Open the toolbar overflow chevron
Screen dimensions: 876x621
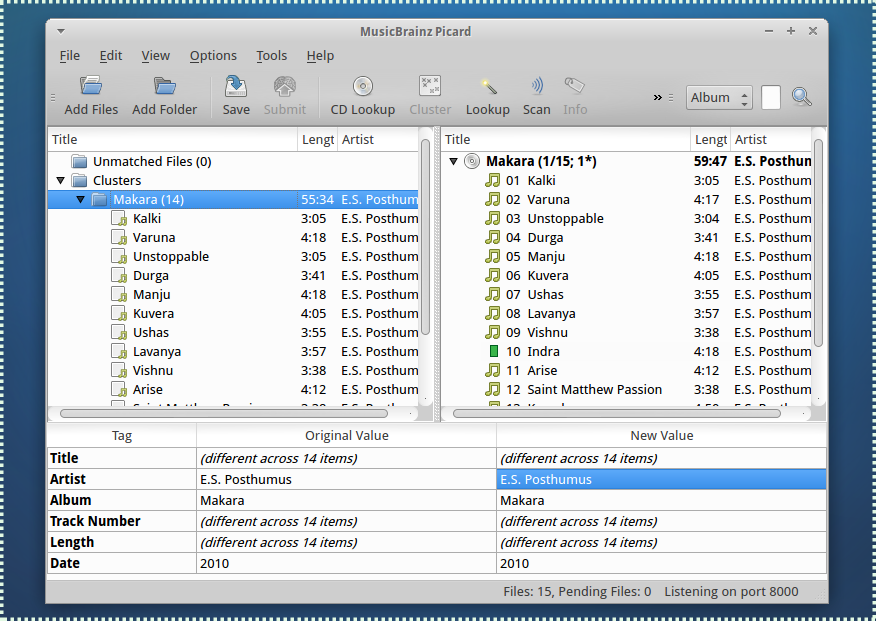click(x=658, y=97)
